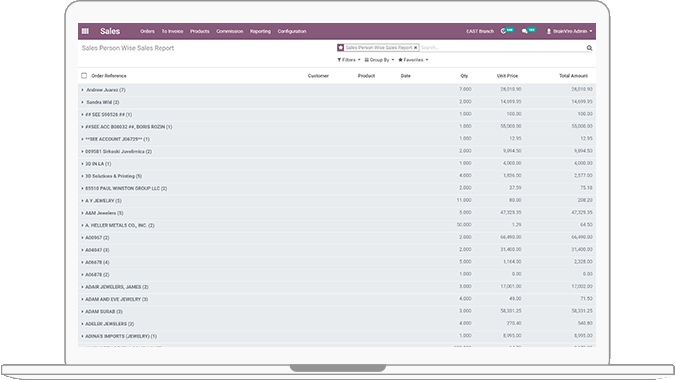This screenshot has width=675, height=380.
Task: Sort by Total Amount column header
Action: (x=573, y=76)
